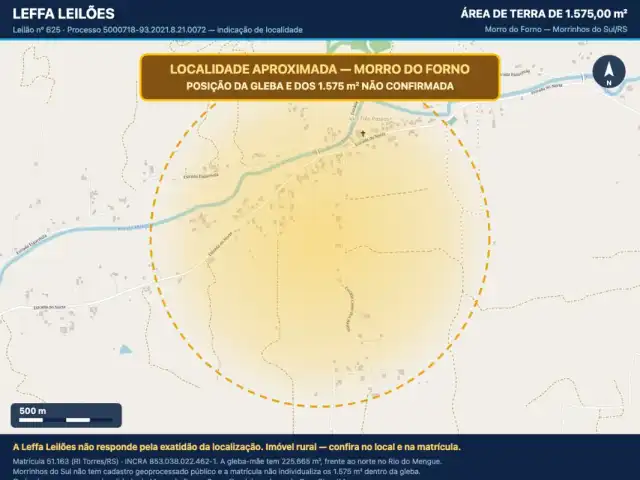The image size is (640, 480).
Task: Click 'POSIÇÃO DA GLEBA E DOS 1.575 m² NÃO CONFIRMADA'
Action: (320, 87)
